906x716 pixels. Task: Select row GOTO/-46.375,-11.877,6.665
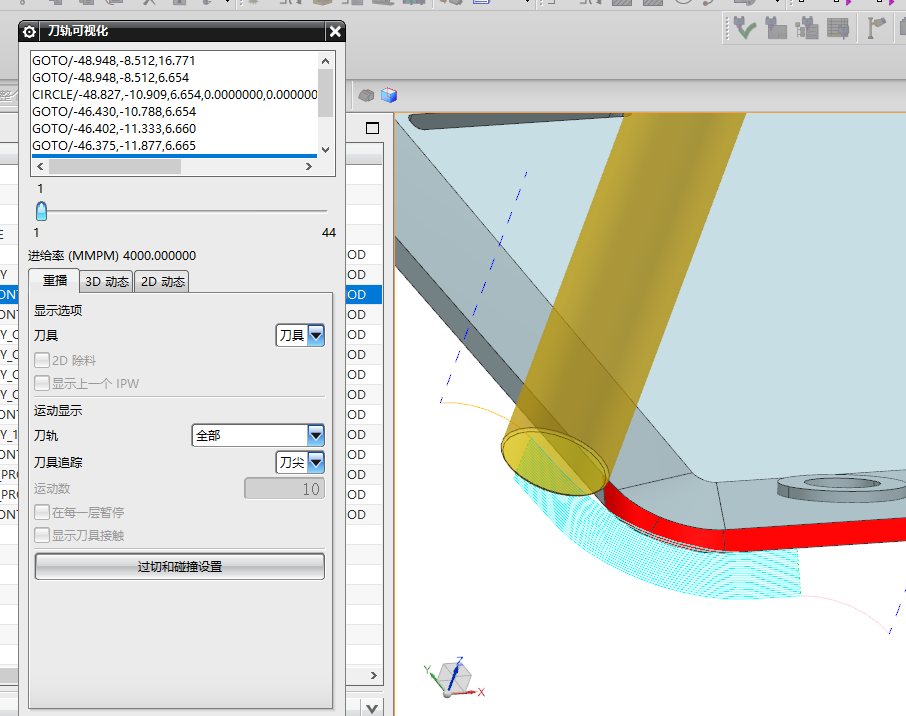[x=174, y=146]
